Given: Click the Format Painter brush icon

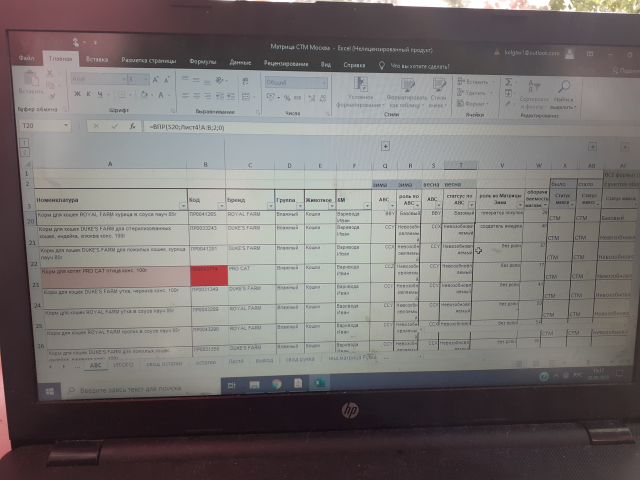Looking at the screenshot, I should (x=52, y=96).
